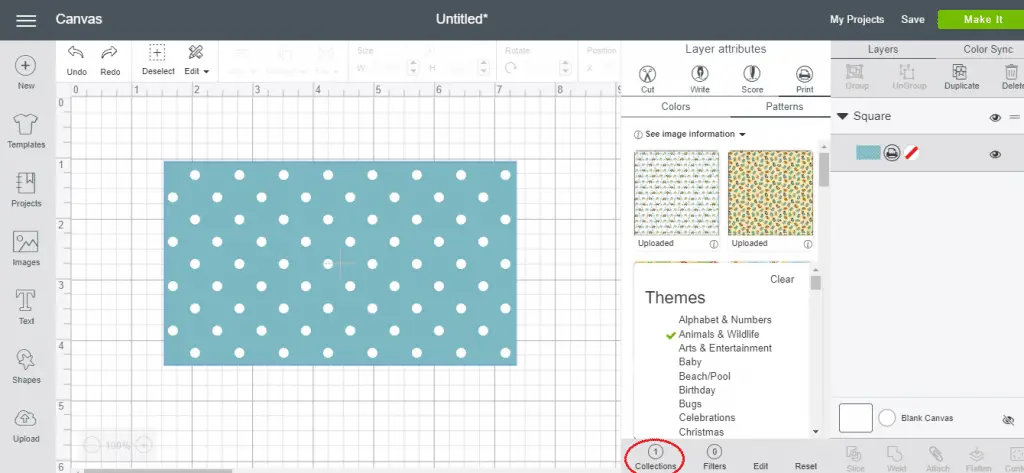Hide the Square layer group
The image size is (1024, 473).
tap(995, 117)
